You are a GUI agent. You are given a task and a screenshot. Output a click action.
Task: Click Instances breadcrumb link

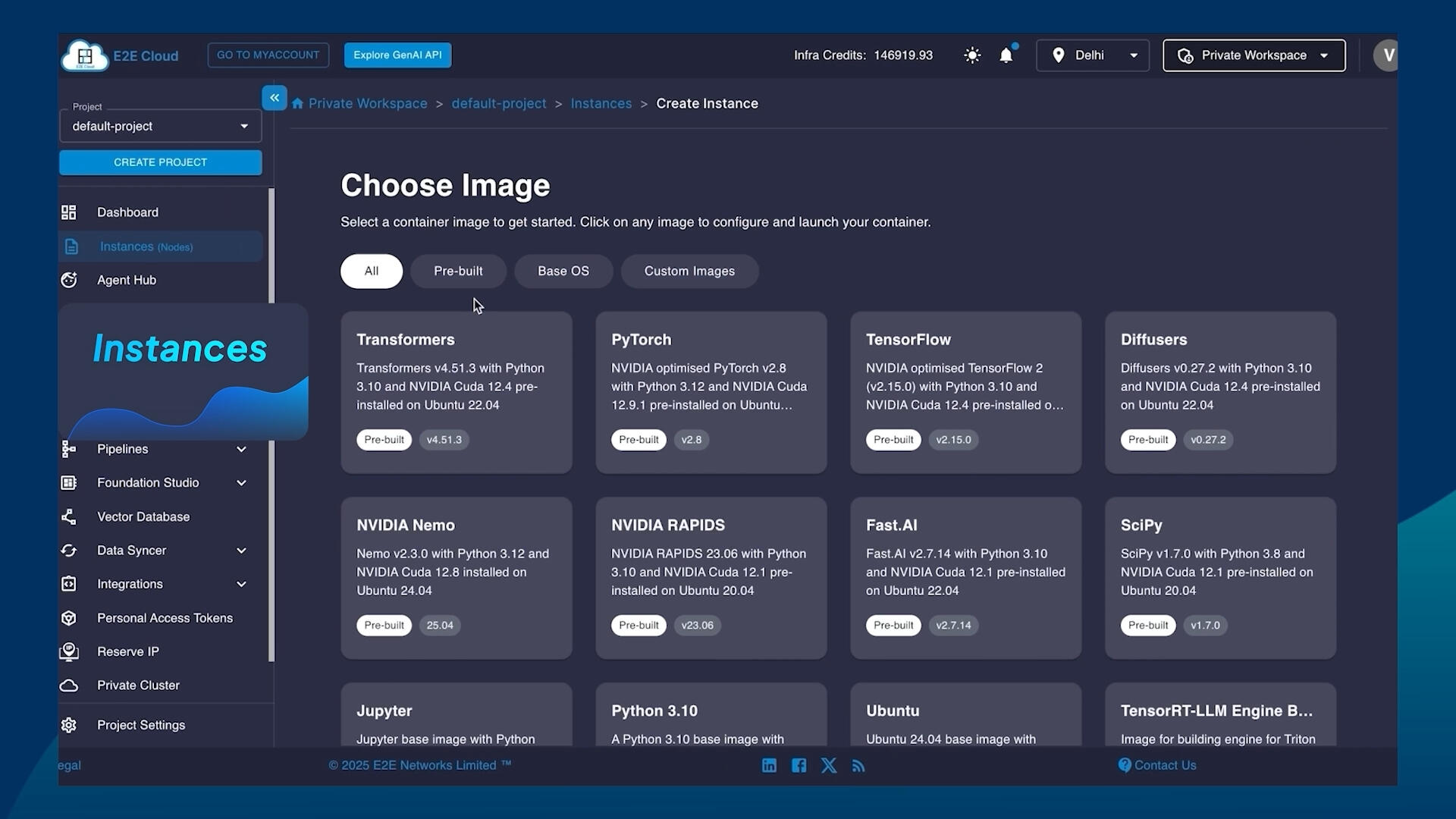601,104
